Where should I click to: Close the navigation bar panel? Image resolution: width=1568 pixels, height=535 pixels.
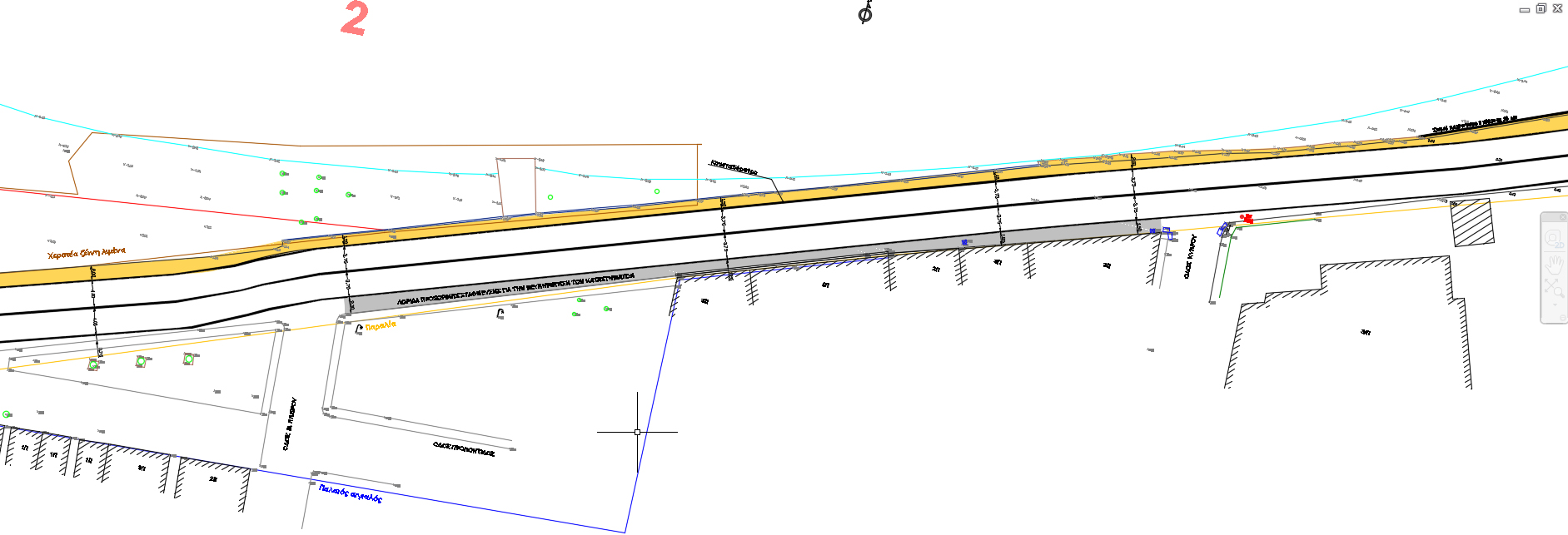point(1563,217)
